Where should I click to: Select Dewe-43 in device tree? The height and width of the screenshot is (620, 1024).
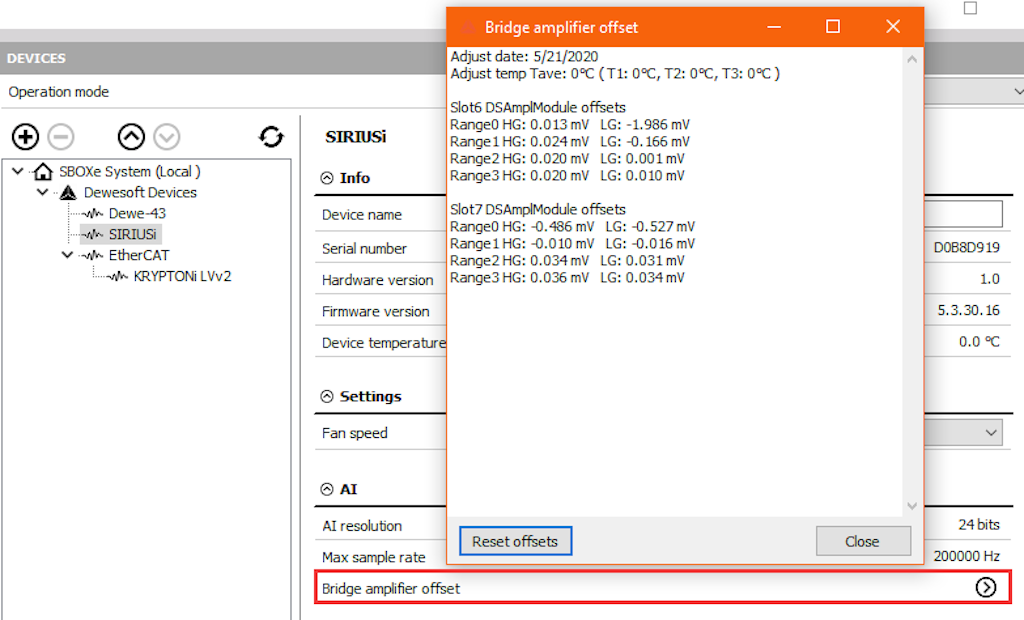point(137,213)
